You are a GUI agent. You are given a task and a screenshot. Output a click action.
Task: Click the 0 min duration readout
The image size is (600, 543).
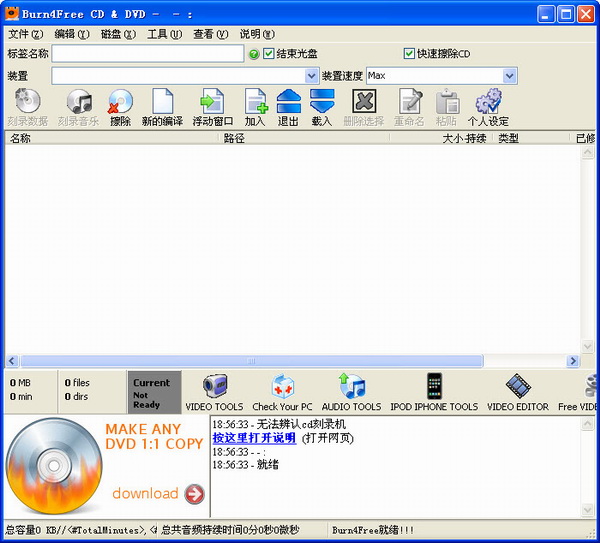coord(21,396)
